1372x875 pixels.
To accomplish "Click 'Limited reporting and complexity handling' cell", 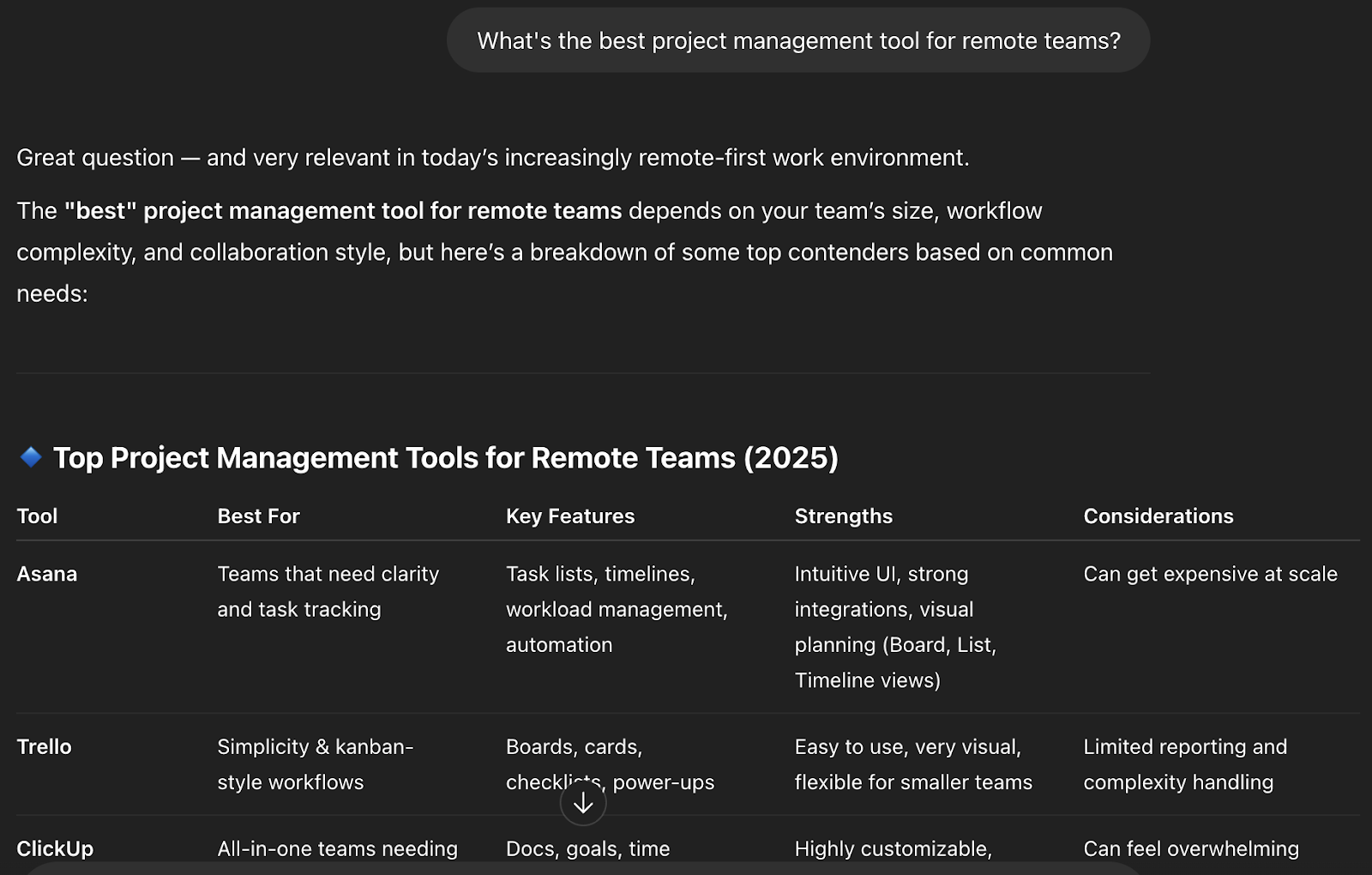I will tap(1185, 764).
